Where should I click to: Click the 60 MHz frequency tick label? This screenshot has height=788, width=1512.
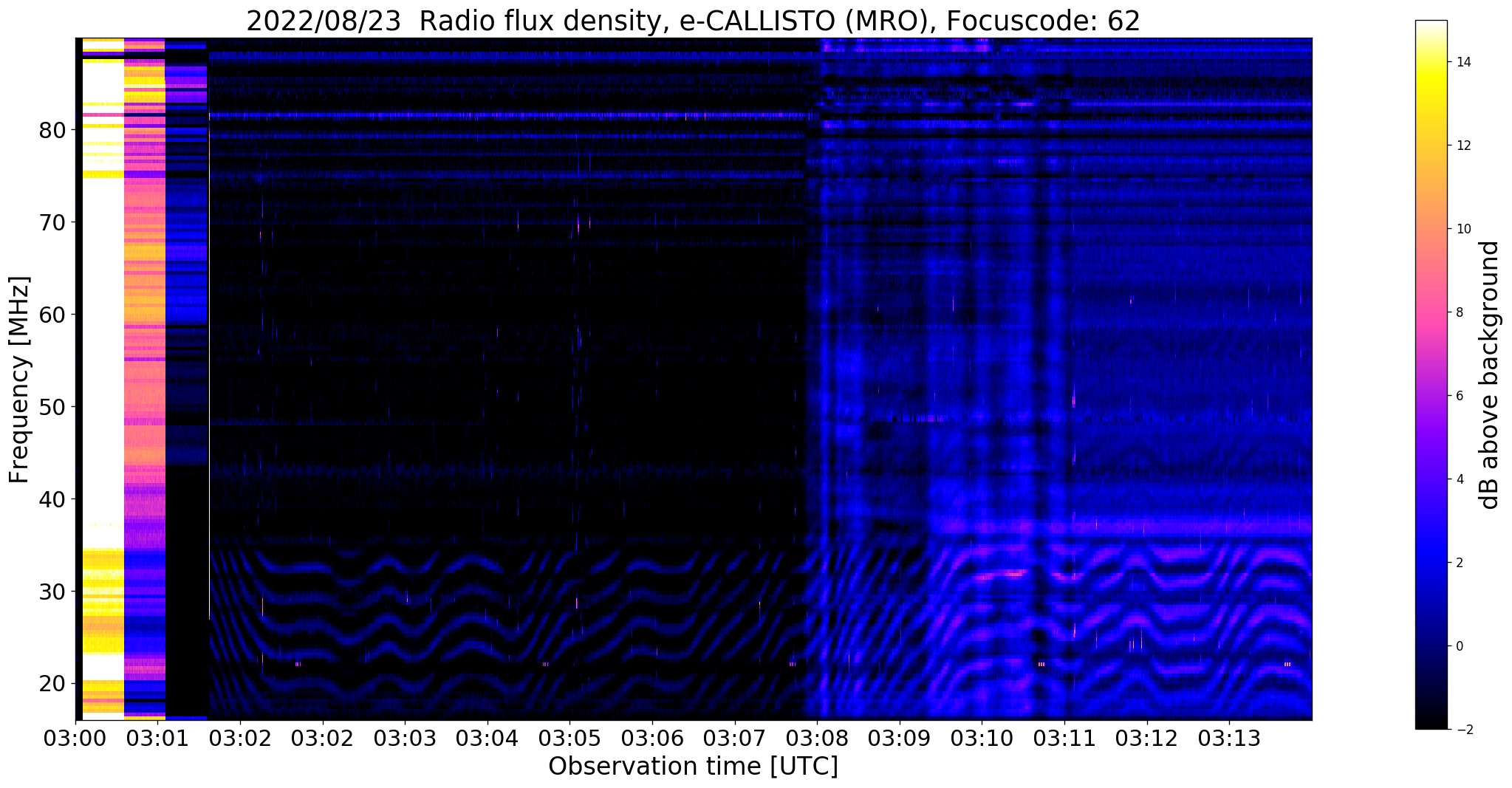(x=52, y=315)
